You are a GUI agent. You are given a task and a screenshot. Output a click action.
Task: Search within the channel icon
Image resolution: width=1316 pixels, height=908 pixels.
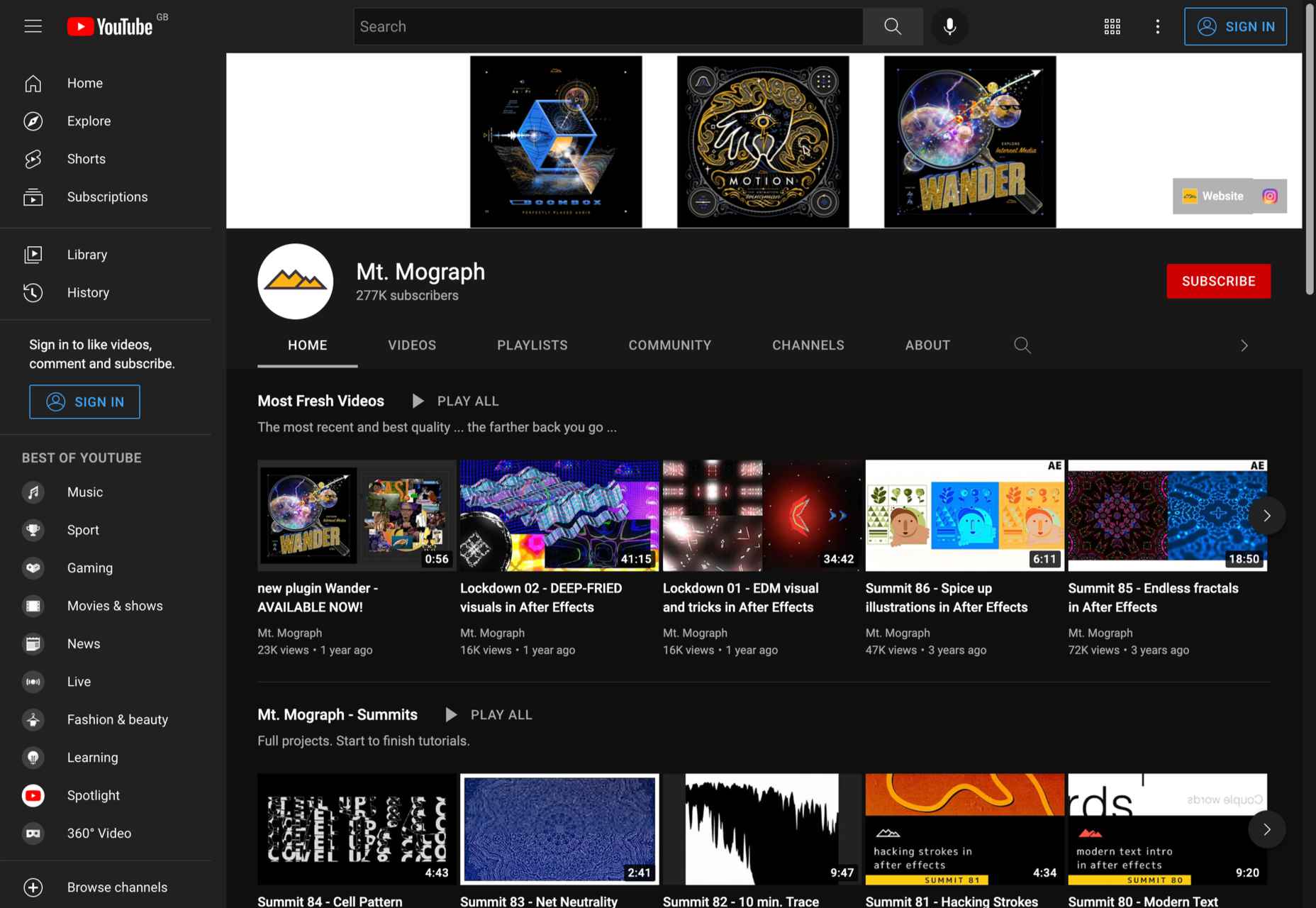[x=1022, y=345]
